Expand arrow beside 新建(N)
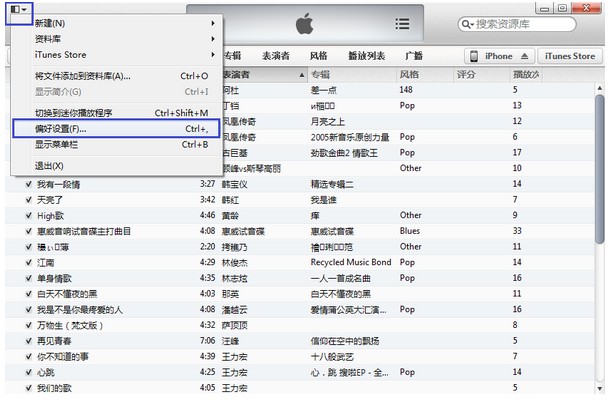The height and width of the screenshot is (400, 610). pos(213,23)
